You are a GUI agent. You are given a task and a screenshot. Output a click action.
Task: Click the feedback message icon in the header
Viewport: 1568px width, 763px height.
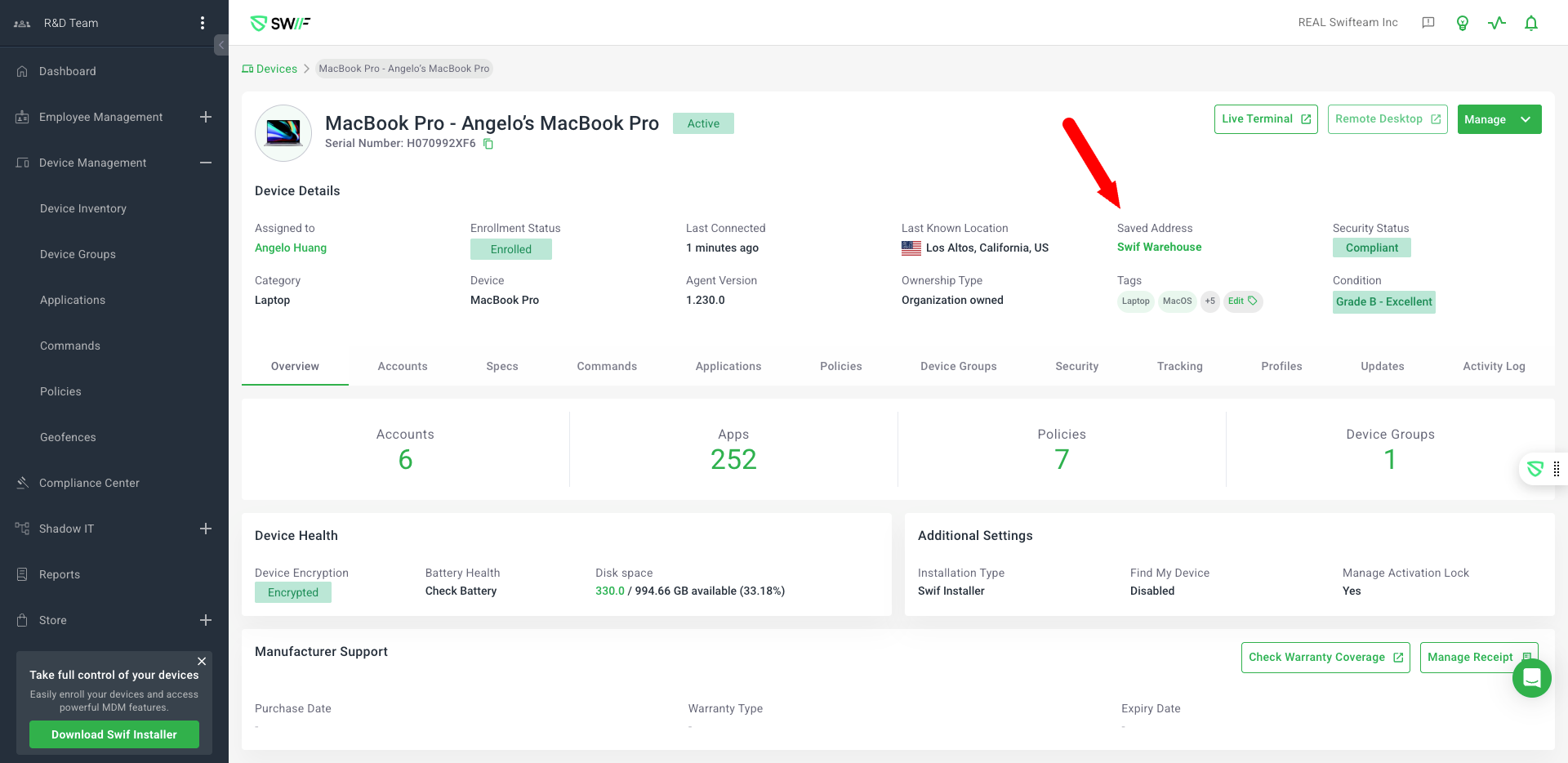(x=1428, y=23)
